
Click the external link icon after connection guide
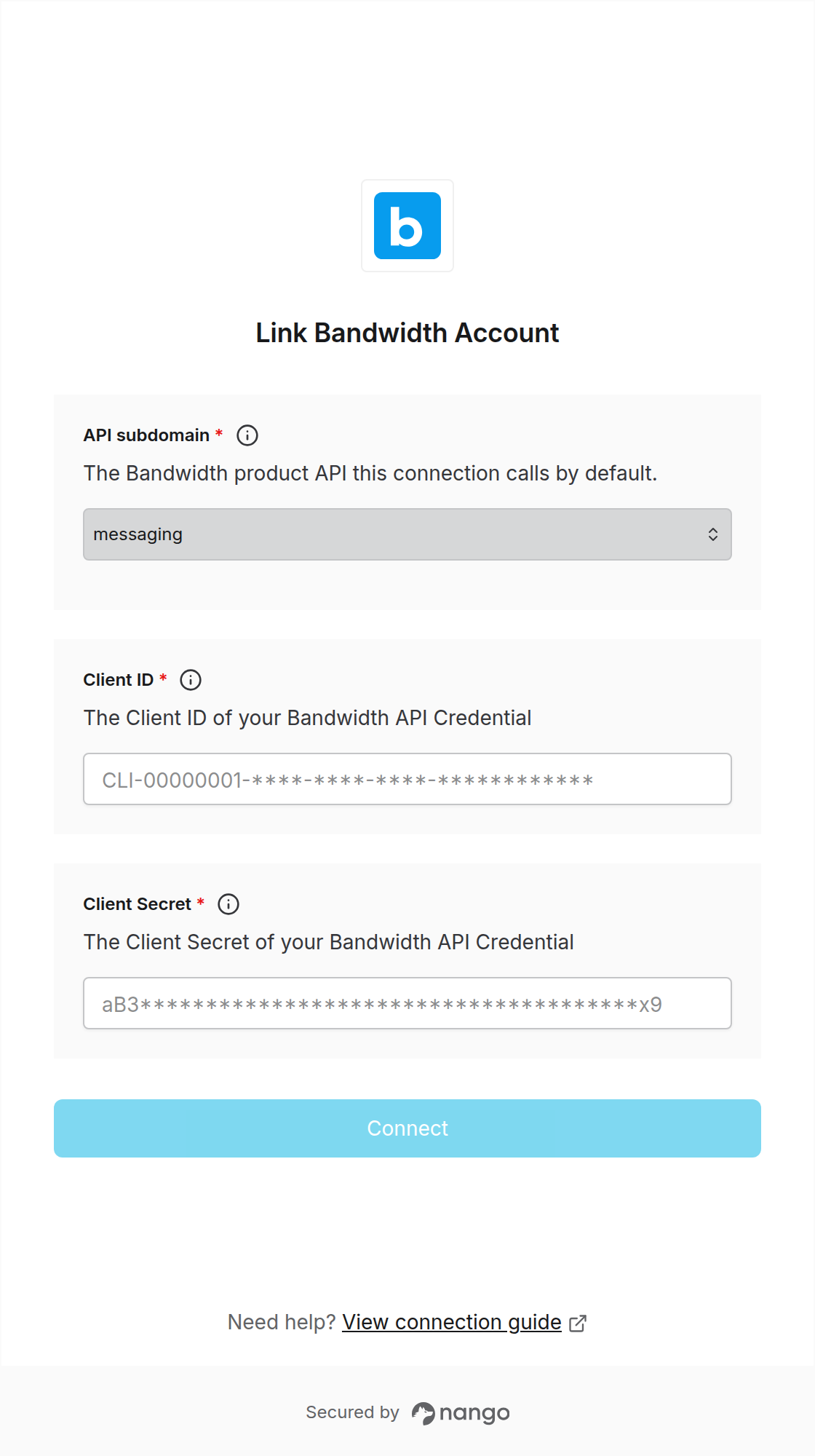click(578, 1323)
